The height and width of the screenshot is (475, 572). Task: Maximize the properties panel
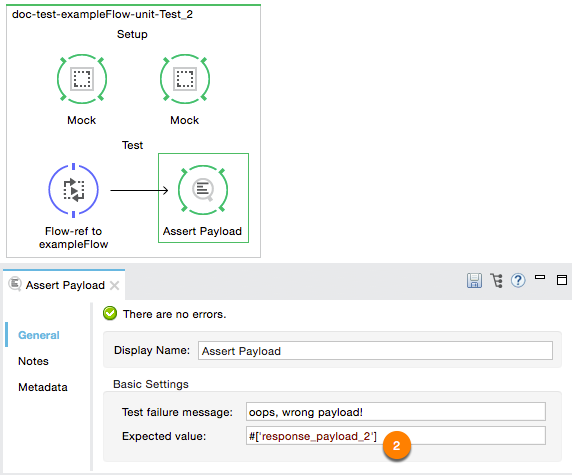tap(562, 280)
